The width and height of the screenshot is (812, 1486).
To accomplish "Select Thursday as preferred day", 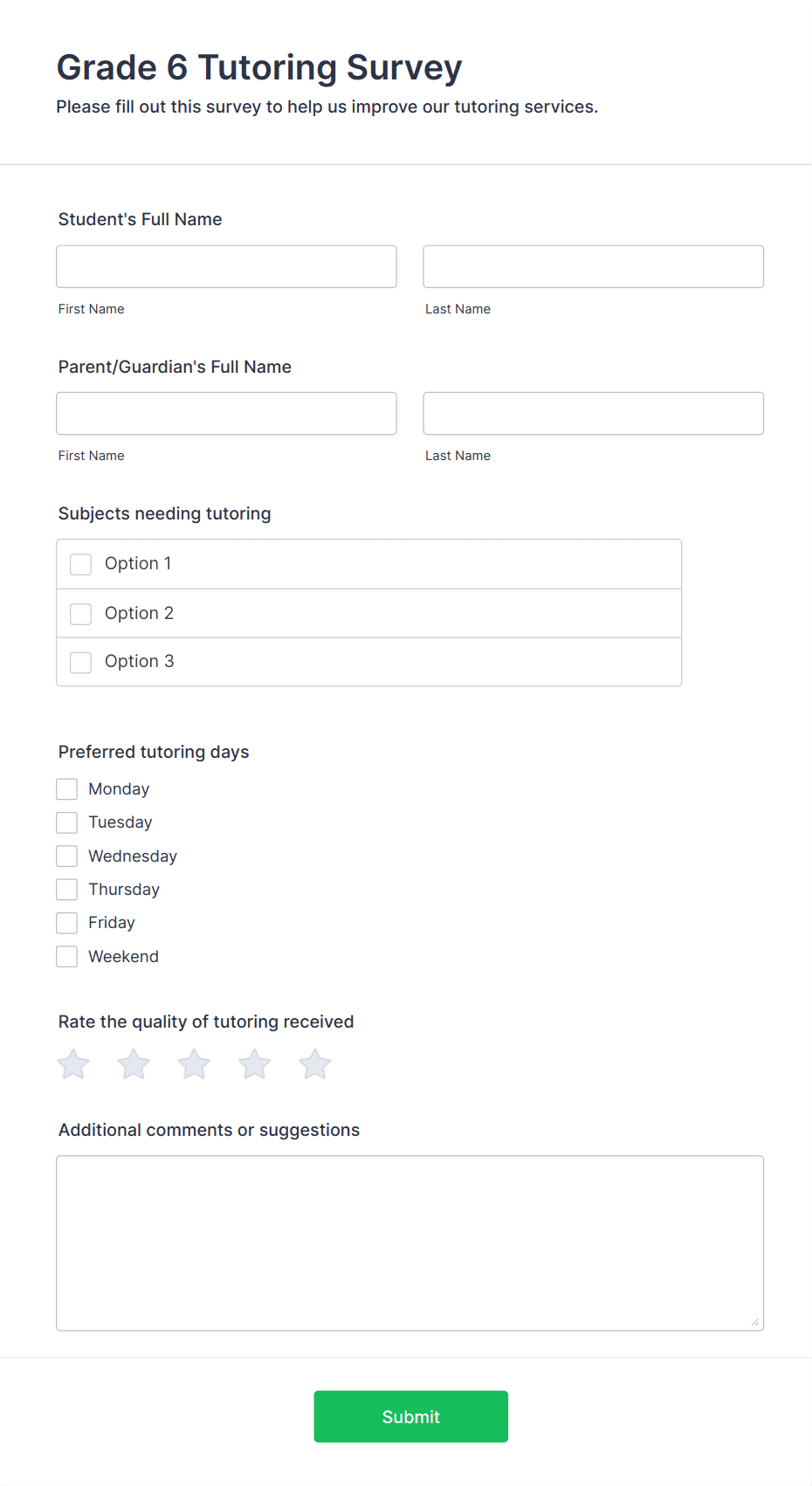I will (67, 890).
